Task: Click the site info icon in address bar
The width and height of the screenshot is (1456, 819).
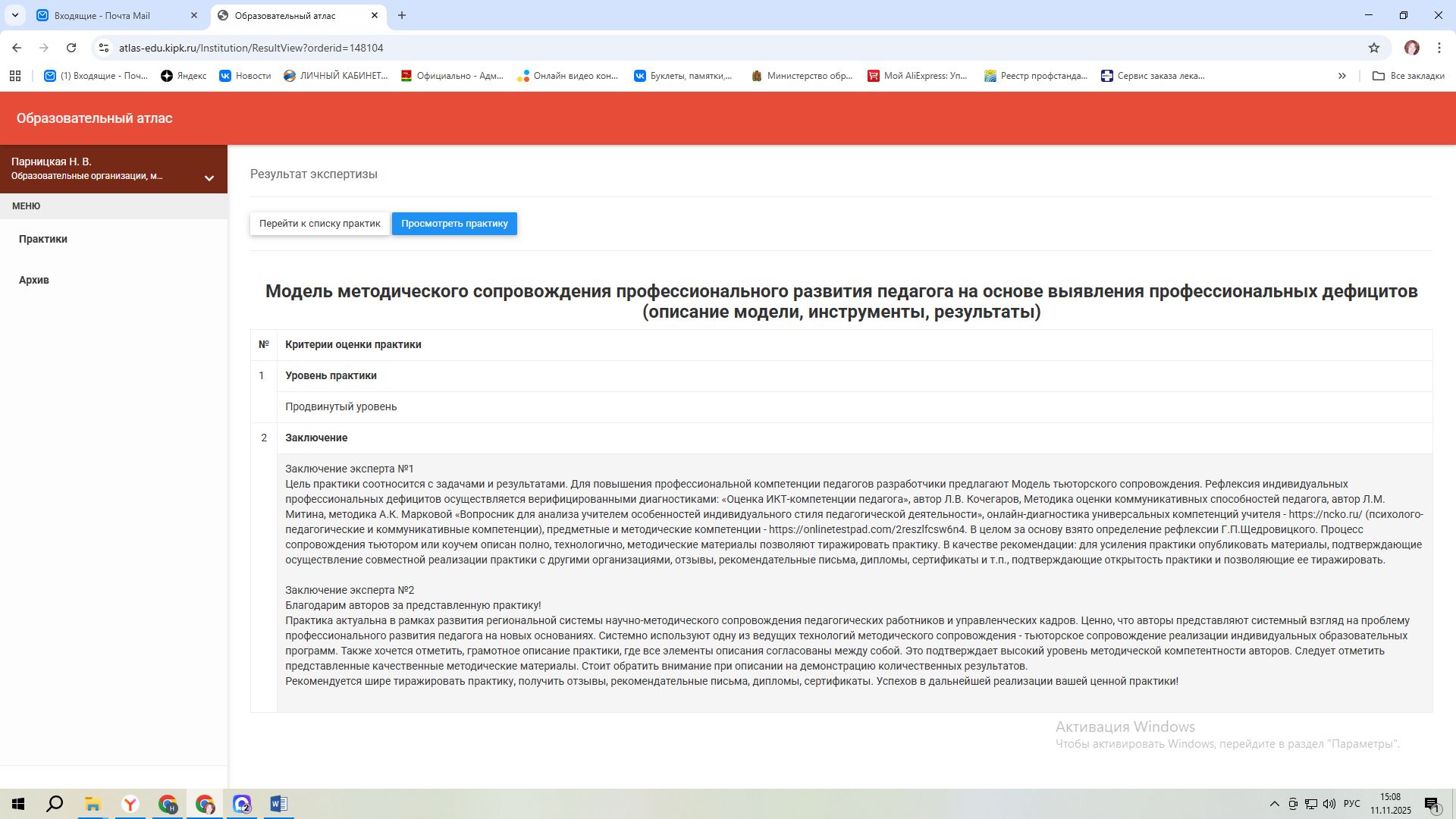Action: click(104, 48)
